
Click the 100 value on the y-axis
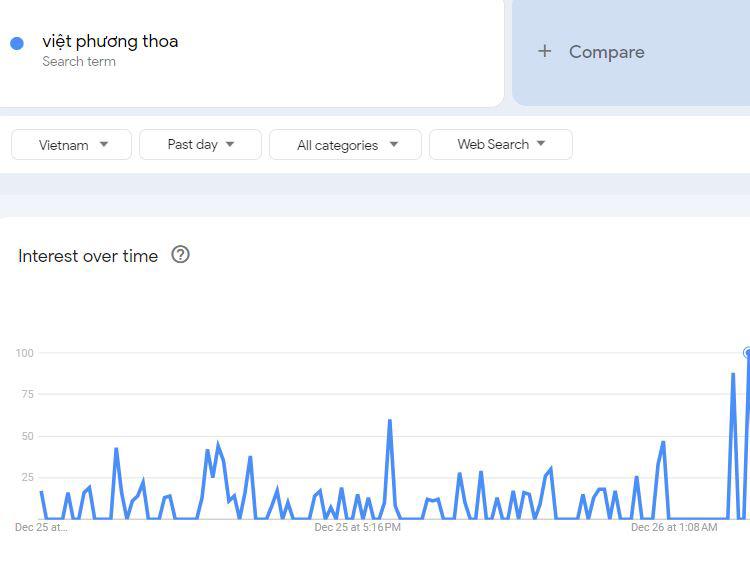pos(24,353)
